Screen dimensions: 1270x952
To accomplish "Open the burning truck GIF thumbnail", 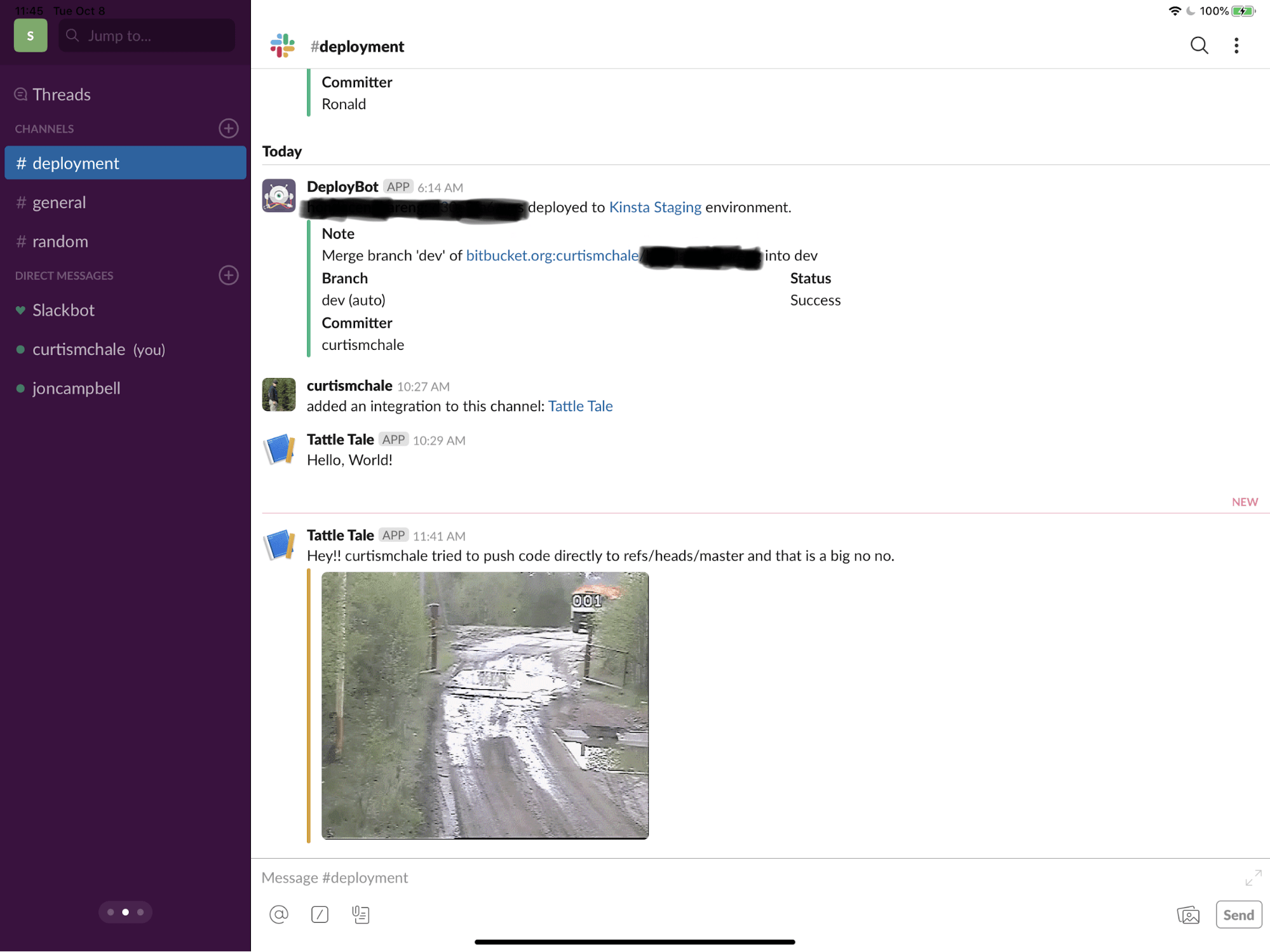I will pyautogui.click(x=485, y=705).
